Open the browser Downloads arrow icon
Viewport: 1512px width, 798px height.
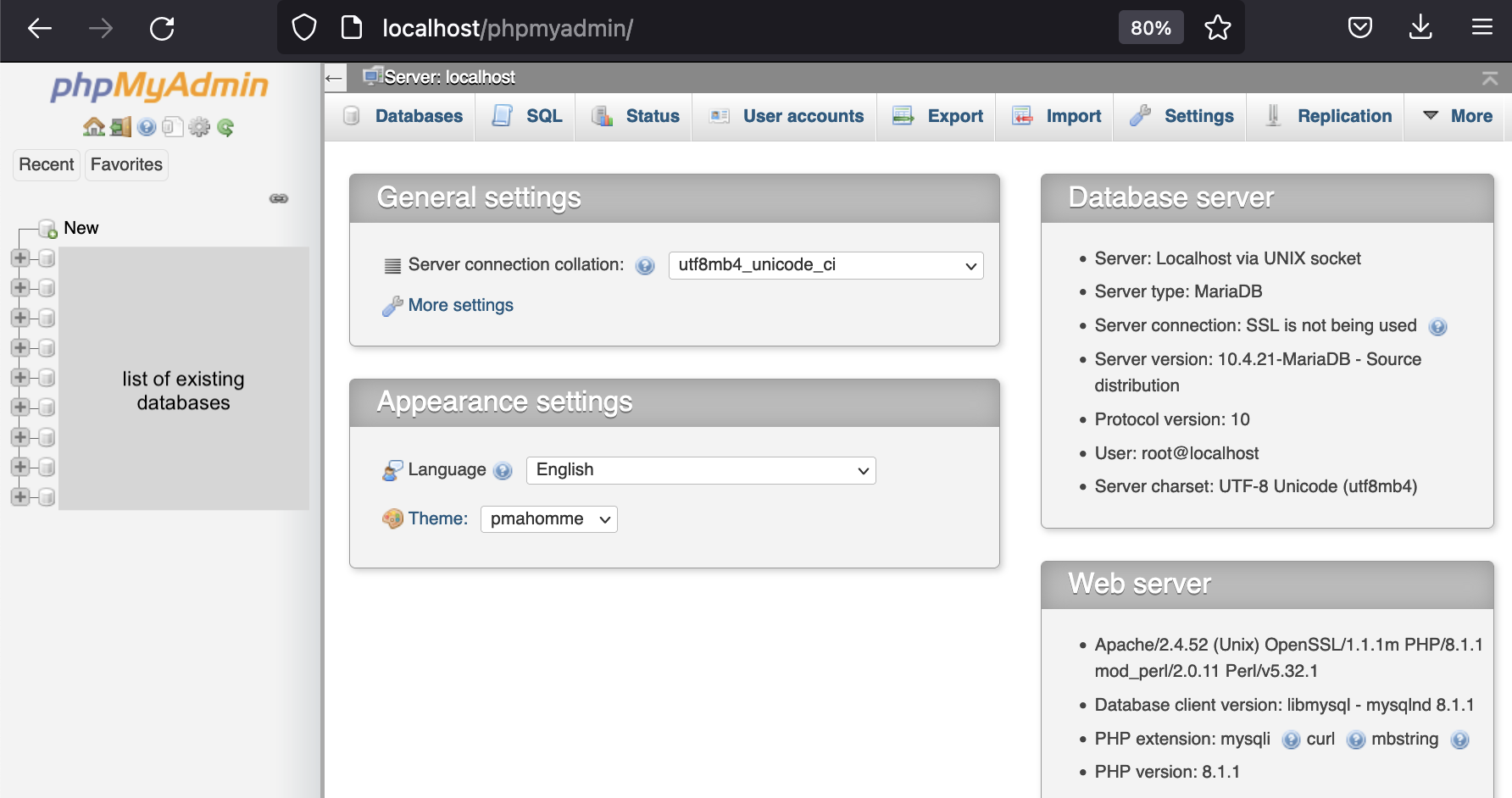(1420, 28)
